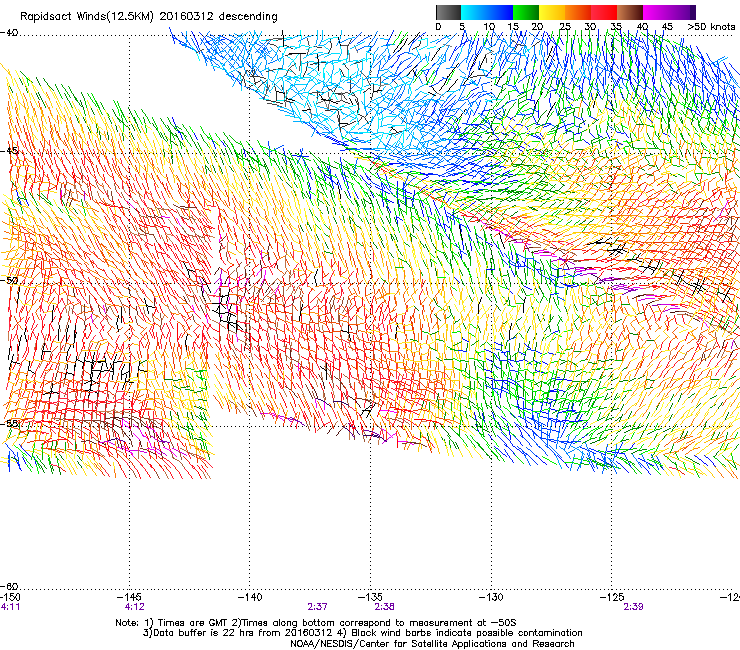Click the '-150' longitude axis label
The image size is (740, 650).
[x=10, y=597]
